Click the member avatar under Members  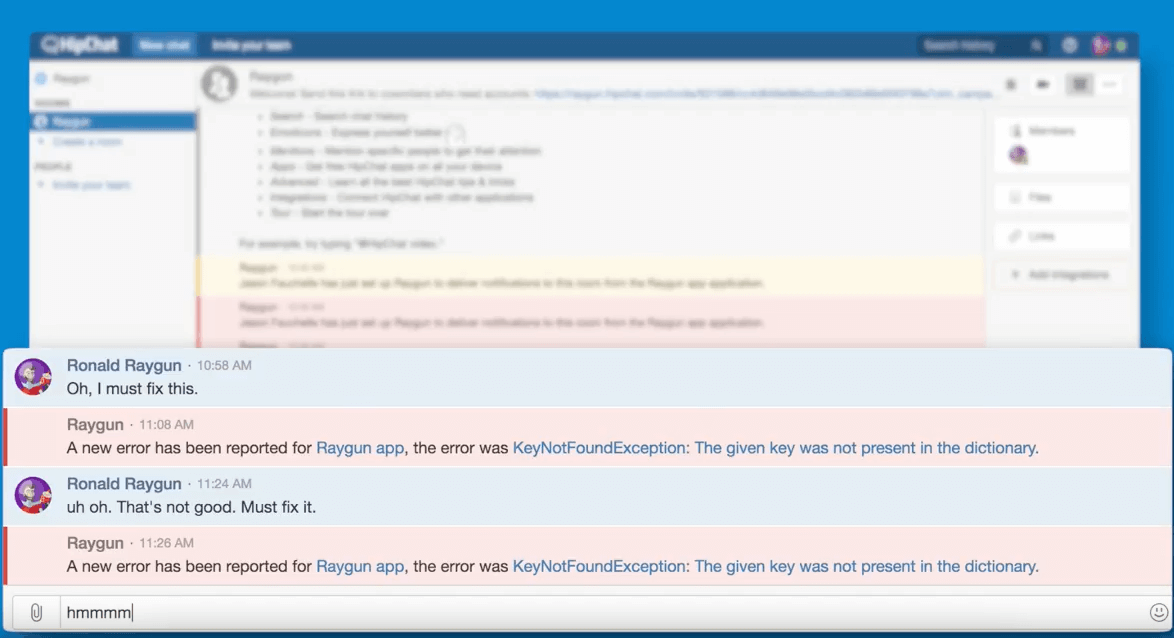pyautogui.click(x=1018, y=155)
